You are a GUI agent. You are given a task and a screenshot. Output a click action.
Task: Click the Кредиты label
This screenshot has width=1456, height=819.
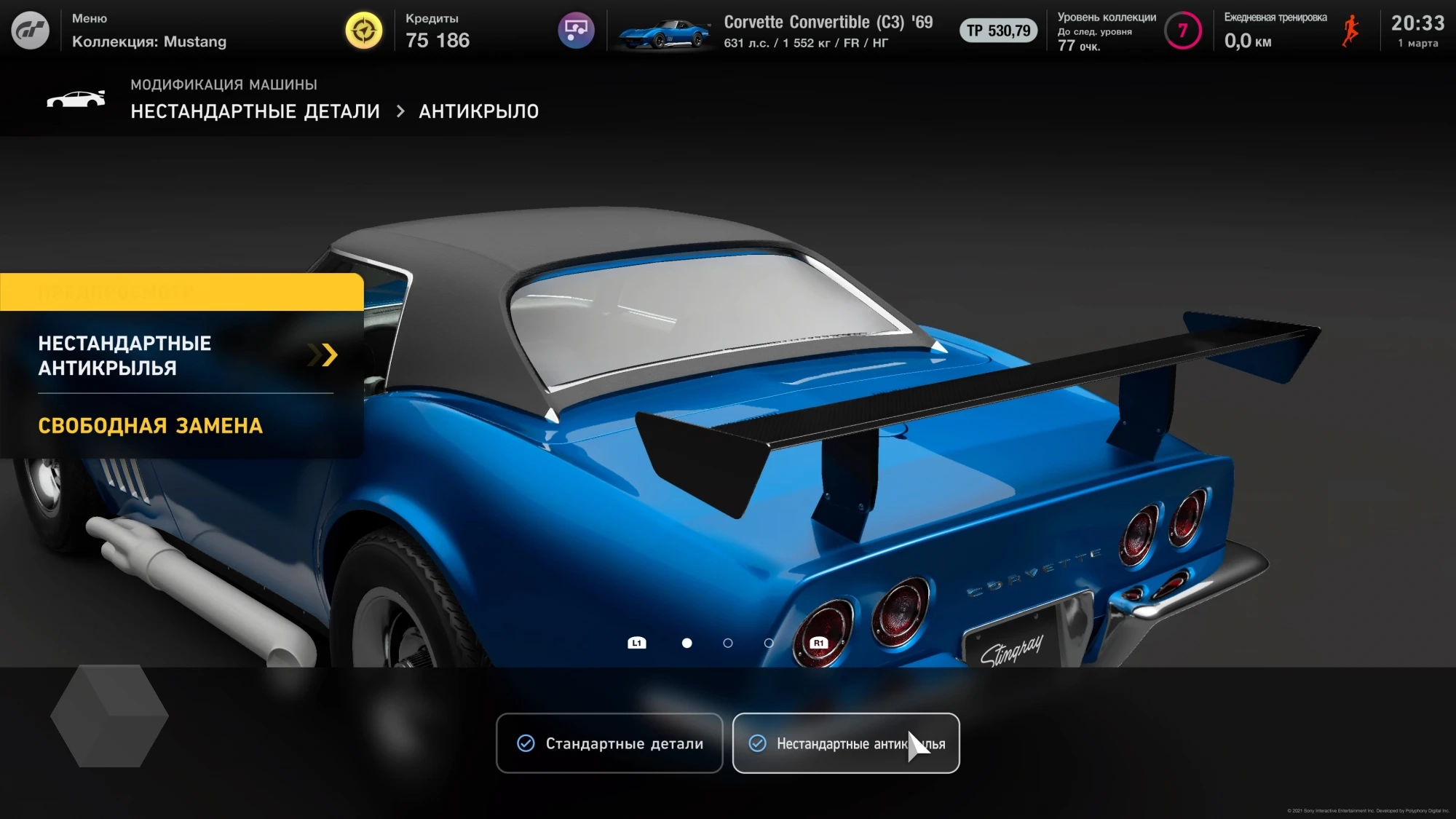click(x=432, y=18)
